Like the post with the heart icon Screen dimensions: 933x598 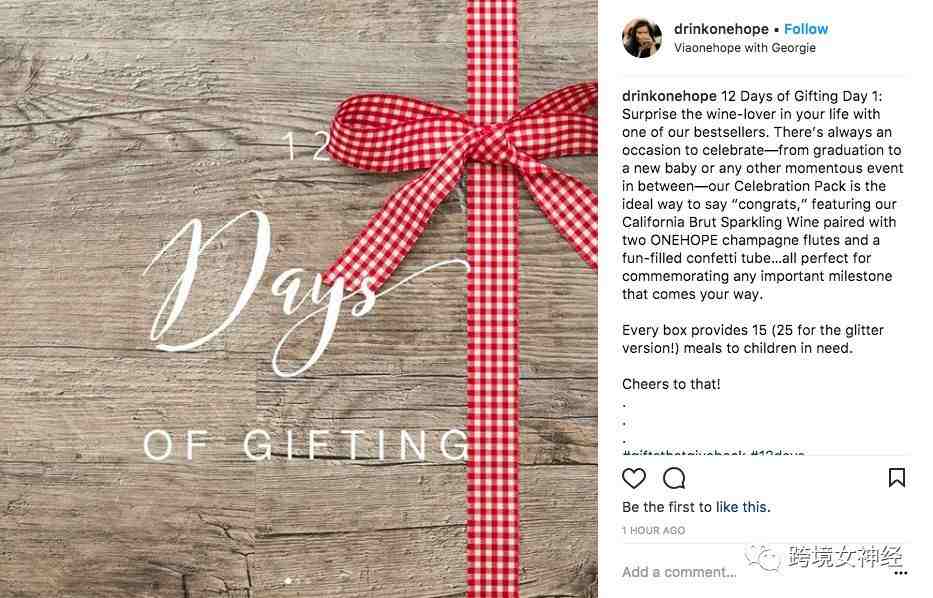634,478
